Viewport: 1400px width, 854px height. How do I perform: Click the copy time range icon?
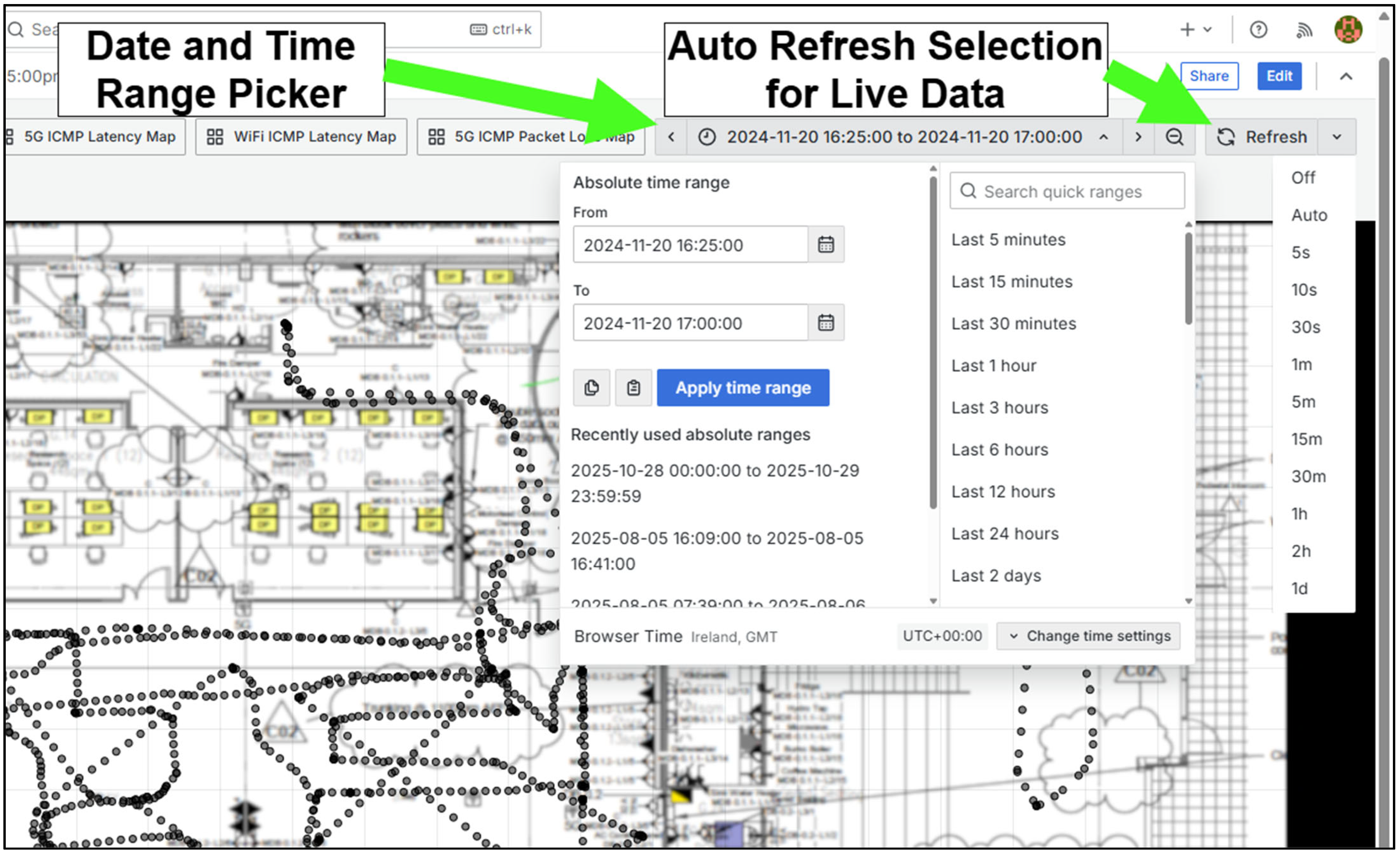pos(591,388)
